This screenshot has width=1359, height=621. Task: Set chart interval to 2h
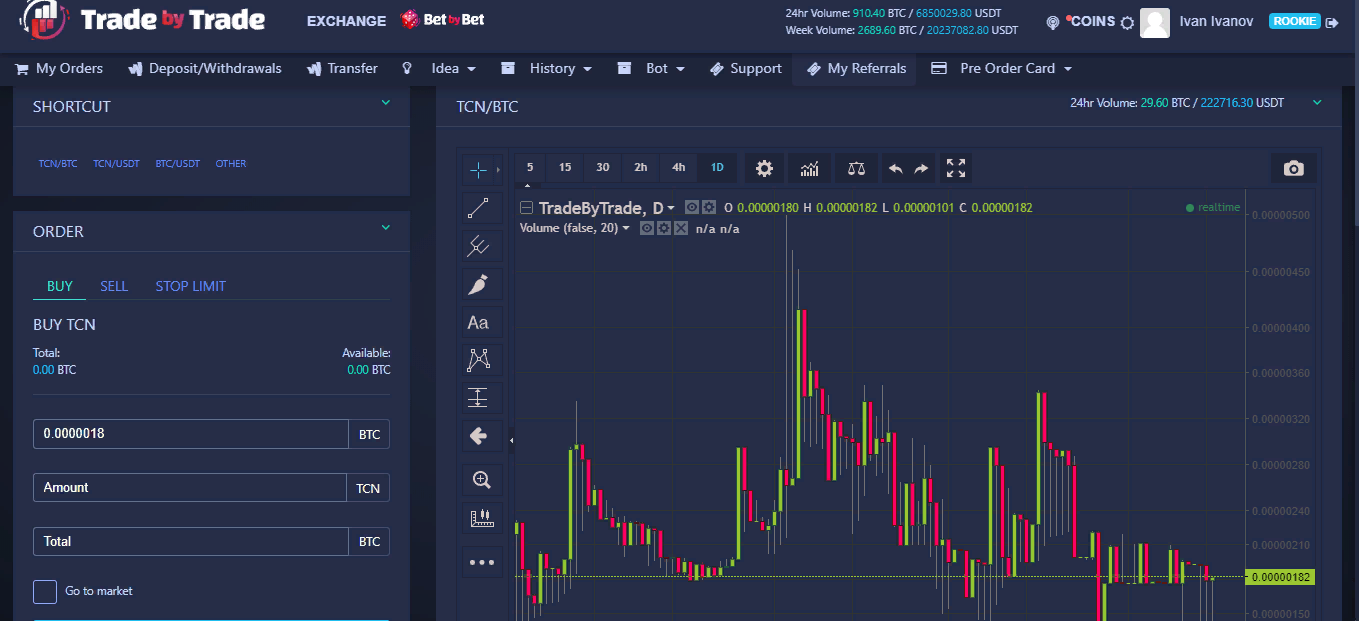click(641, 167)
